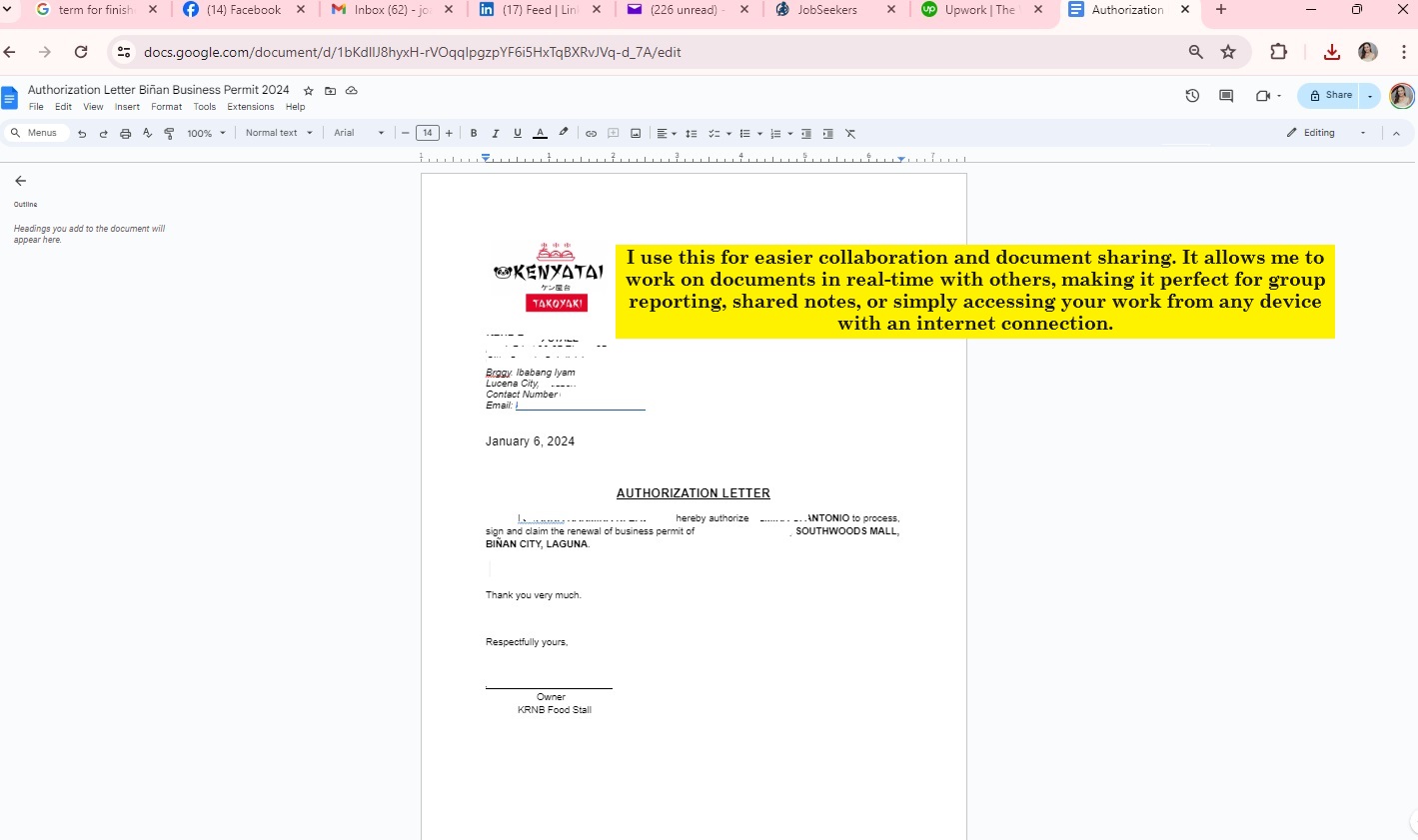Toggle underline formatting
Image resolution: width=1418 pixels, height=840 pixels.
pyautogui.click(x=517, y=133)
